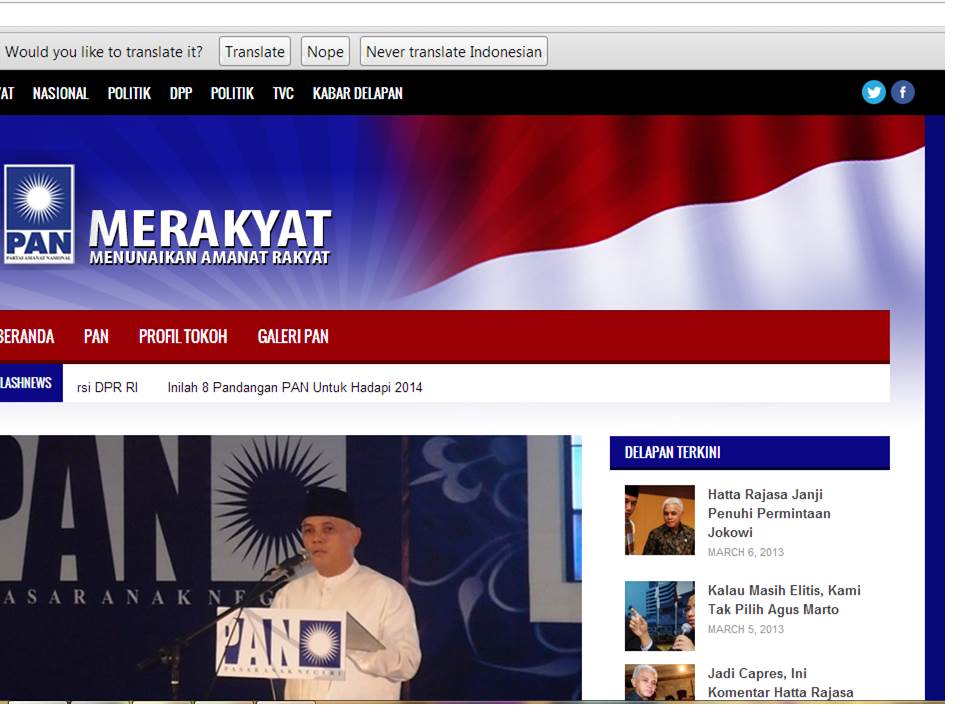Open article 'Jadi Capres, Ini Komentar Hatta Rajasa'
The height and width of the screenshot is (720, 960).
(x=780, y=683)
